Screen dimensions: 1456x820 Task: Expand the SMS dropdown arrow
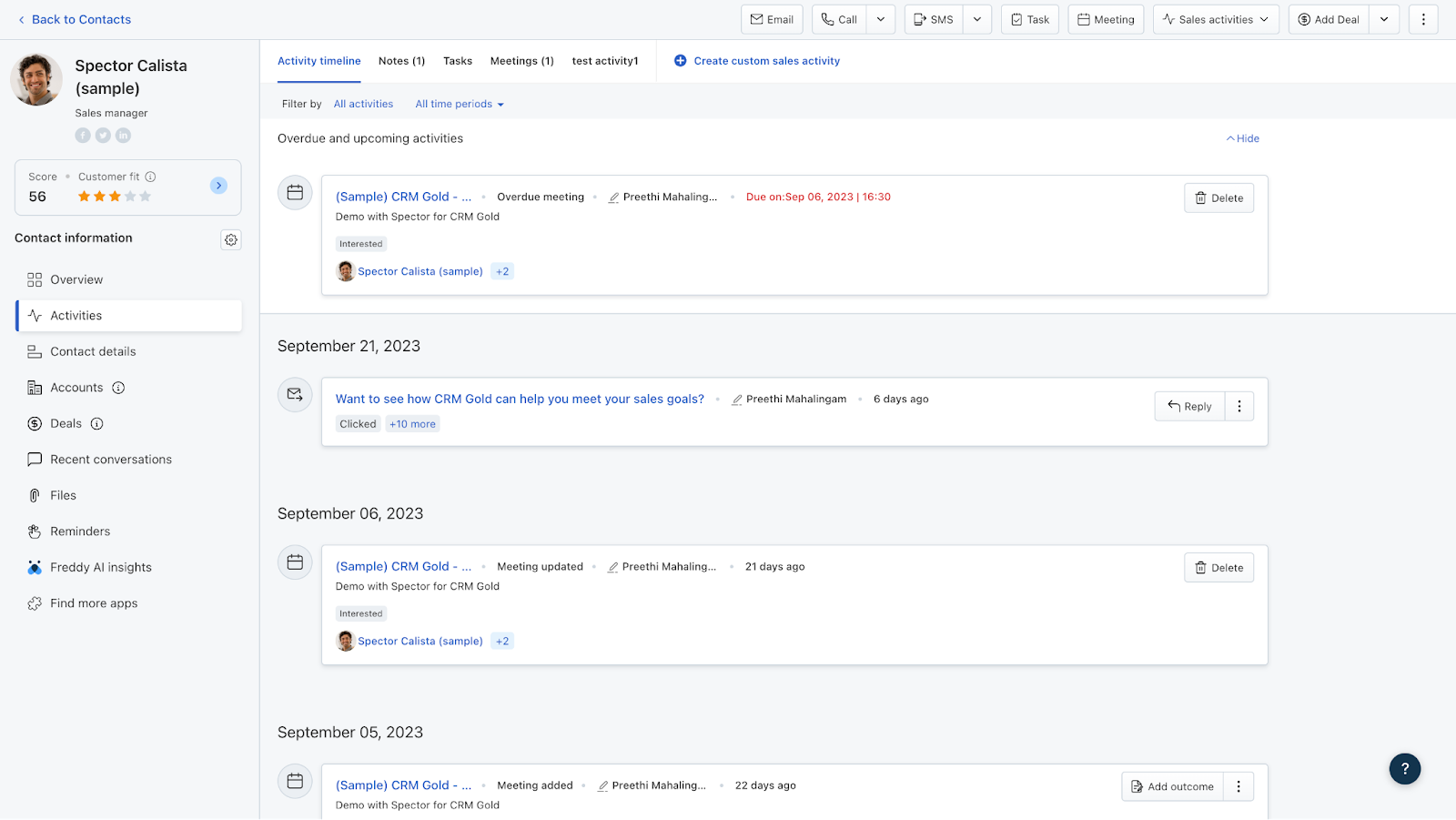coord(977,19)
